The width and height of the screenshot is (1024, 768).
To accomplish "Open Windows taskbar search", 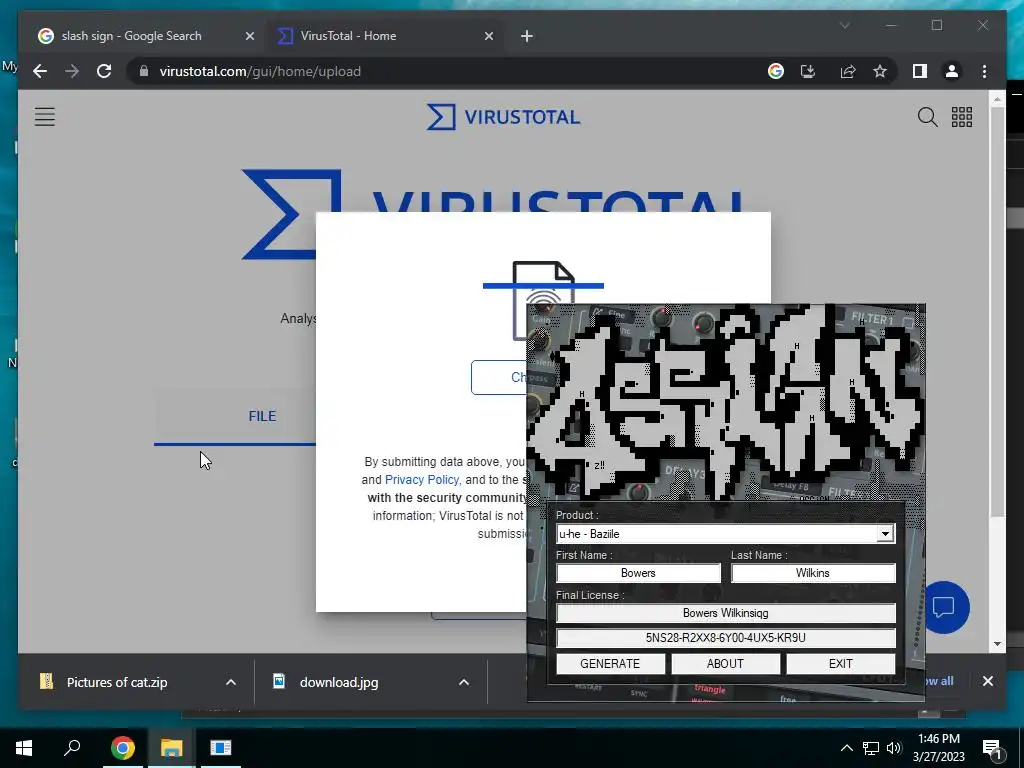I will pos(72,748).
